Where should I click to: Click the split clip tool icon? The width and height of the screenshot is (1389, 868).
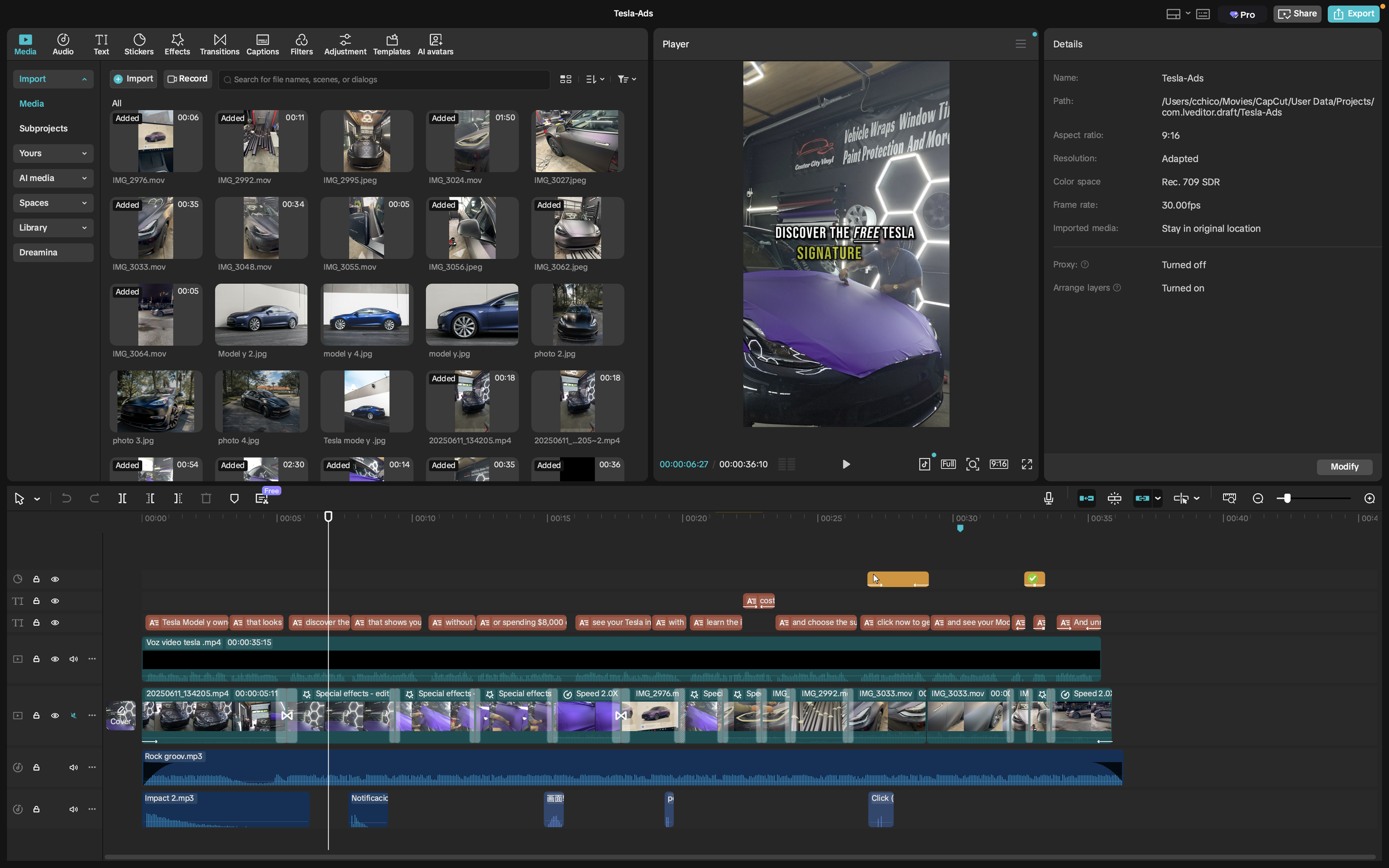122,498
